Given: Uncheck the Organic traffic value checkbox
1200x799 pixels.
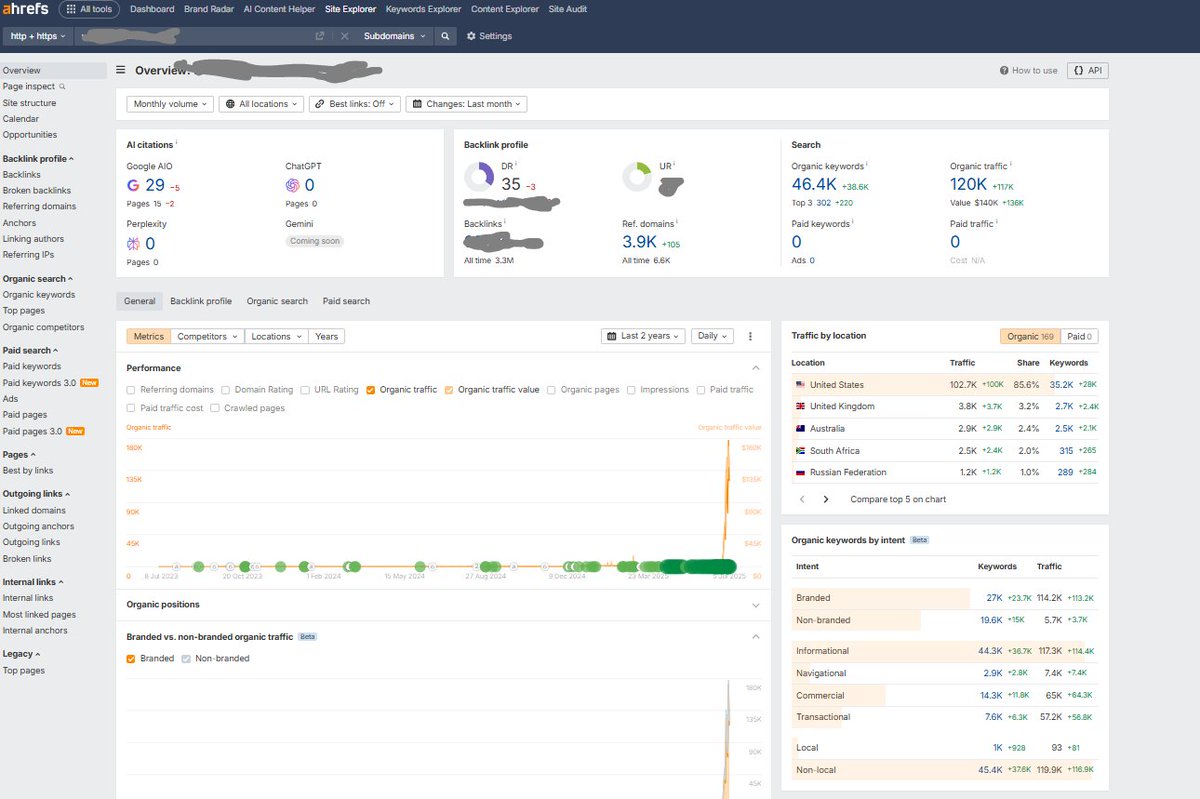Looking at the screenshot, I should pos(449,390).
